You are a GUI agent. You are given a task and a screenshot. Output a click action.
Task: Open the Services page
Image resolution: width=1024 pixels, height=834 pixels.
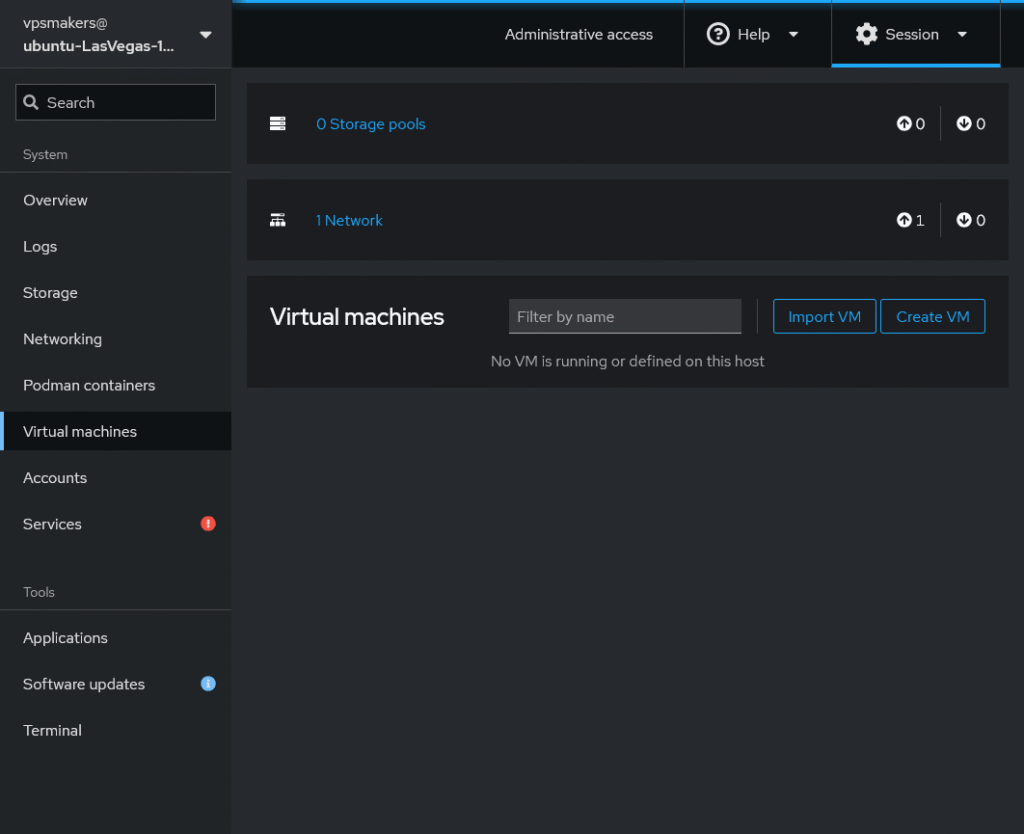pyautogui.click(x=52, y=524)
